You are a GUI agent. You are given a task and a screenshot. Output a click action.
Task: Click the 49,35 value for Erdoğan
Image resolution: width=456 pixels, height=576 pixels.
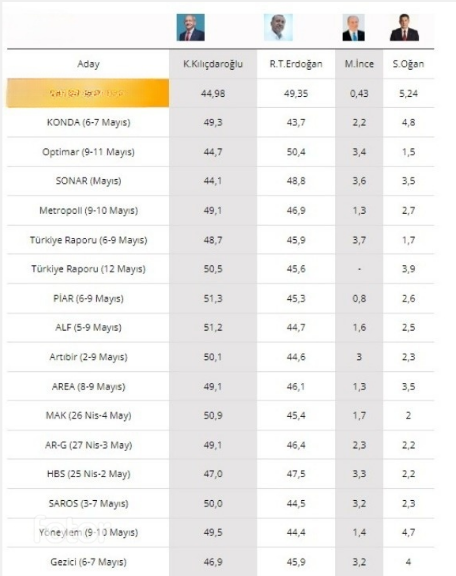point(296,93)
